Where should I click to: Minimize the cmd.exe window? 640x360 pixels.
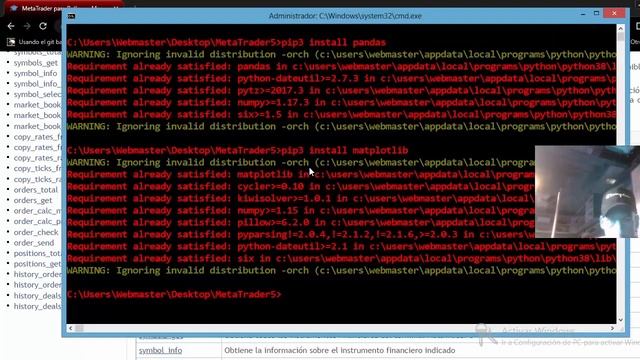[583, 14]
